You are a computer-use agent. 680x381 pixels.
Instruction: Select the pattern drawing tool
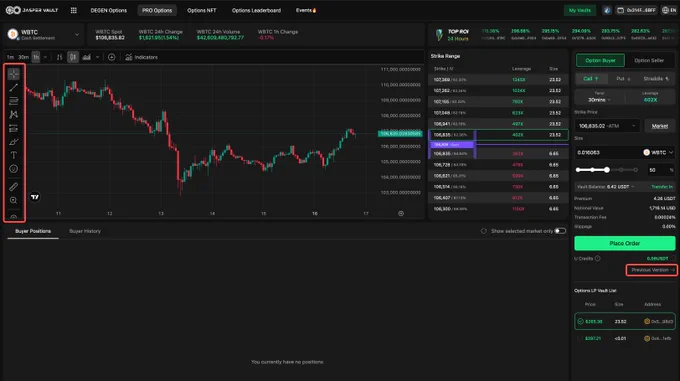click(13, 114)
